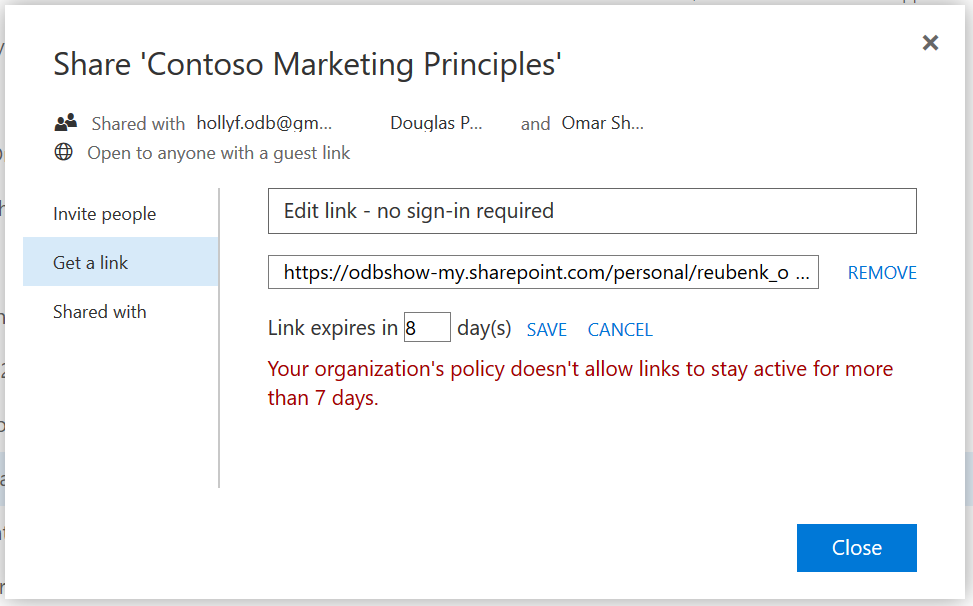Click 'Open to anyone with a guest link'

pos(219,153)
